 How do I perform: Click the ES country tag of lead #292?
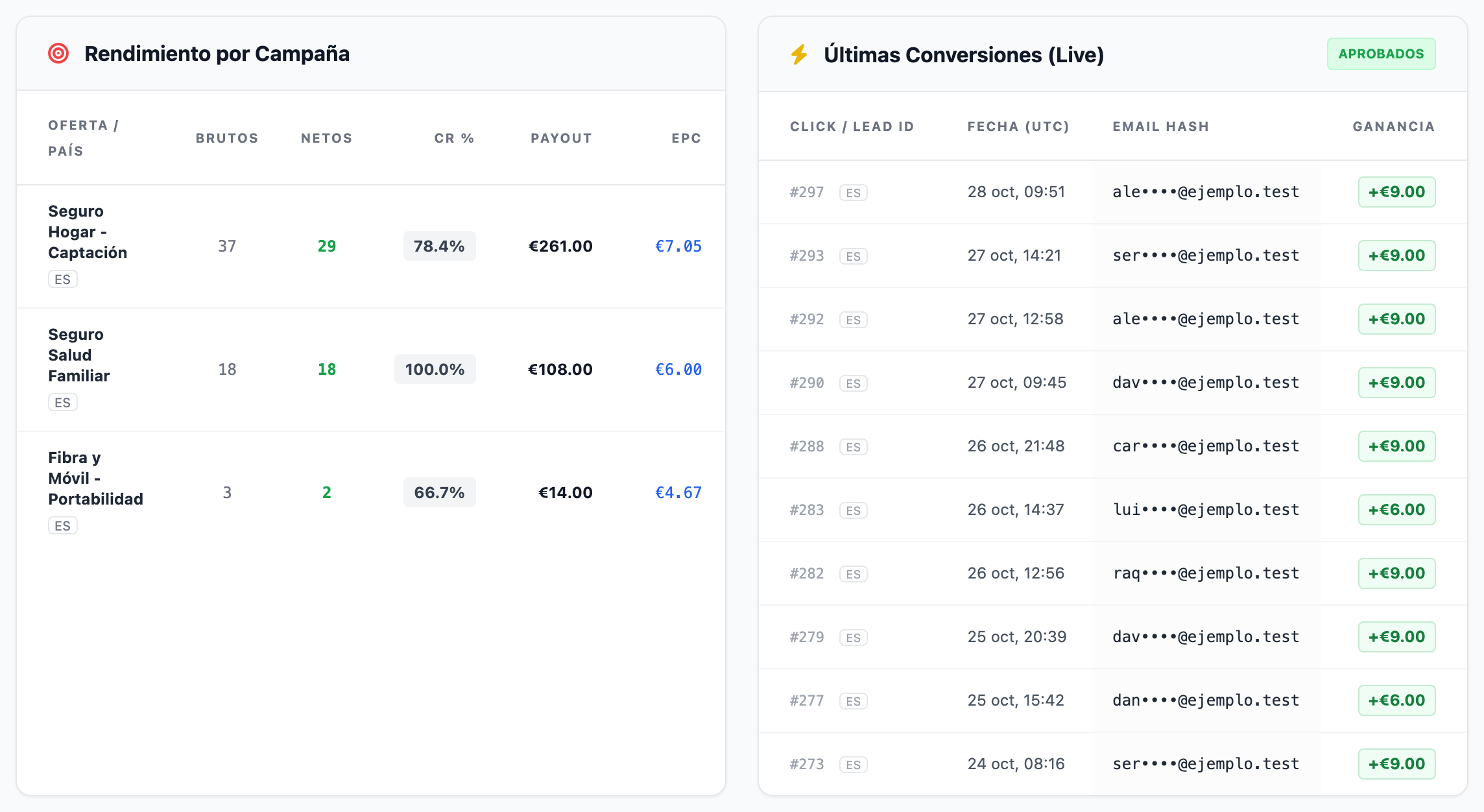point(854,320)
